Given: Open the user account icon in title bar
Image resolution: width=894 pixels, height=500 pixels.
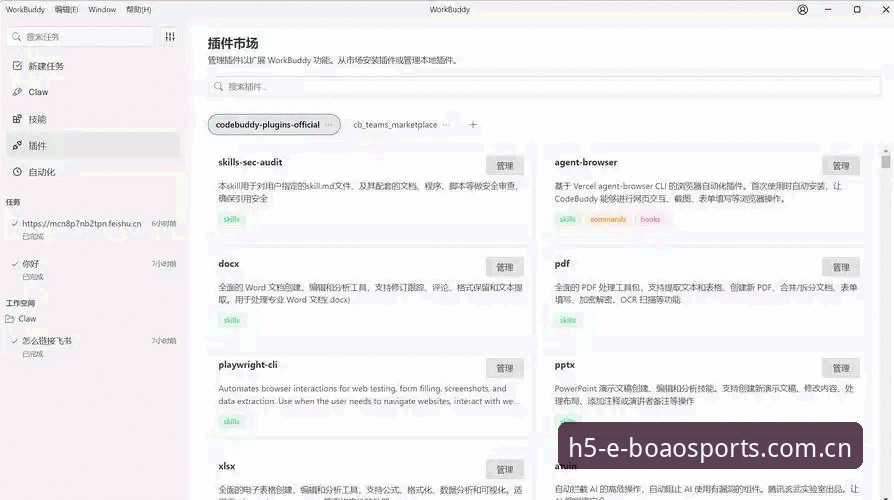Looking at the screenshot, I should [802, 10].
